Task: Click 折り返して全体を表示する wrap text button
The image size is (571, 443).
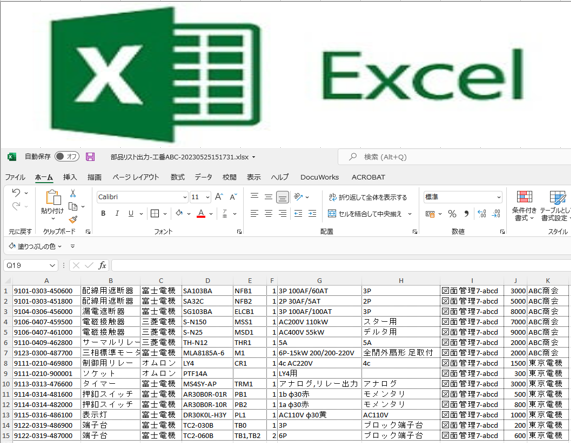Action: [367, 197]
